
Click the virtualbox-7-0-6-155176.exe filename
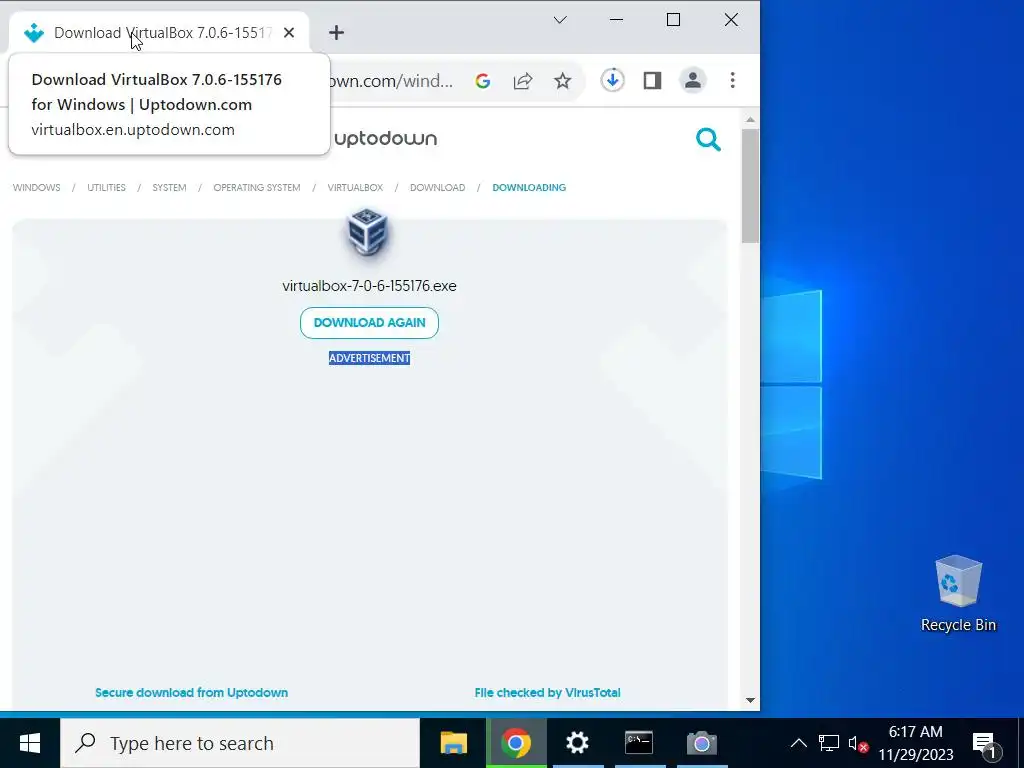point(369,286)
